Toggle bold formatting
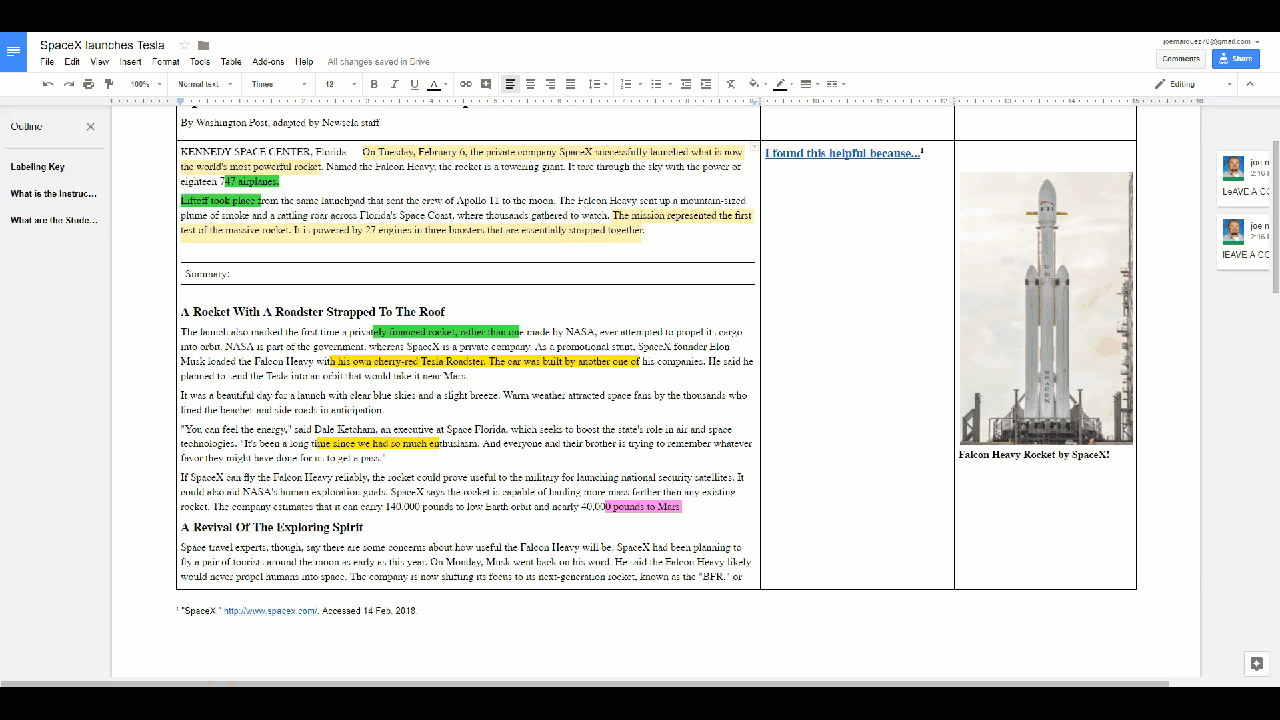This screenshot has width=1280, height=720. coord(374,84)
